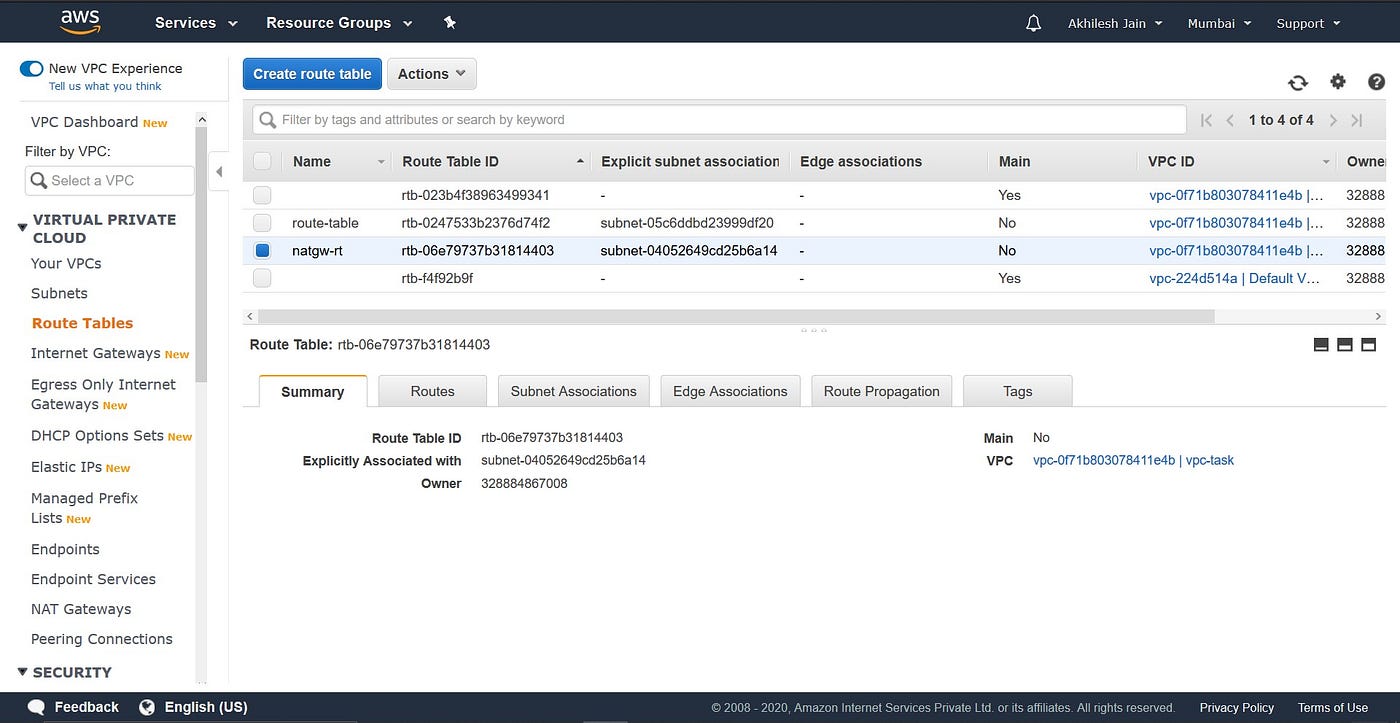Open the Route Propagation tab
The width and height of the screenshot is (1400, 723).
click(882, 391)
